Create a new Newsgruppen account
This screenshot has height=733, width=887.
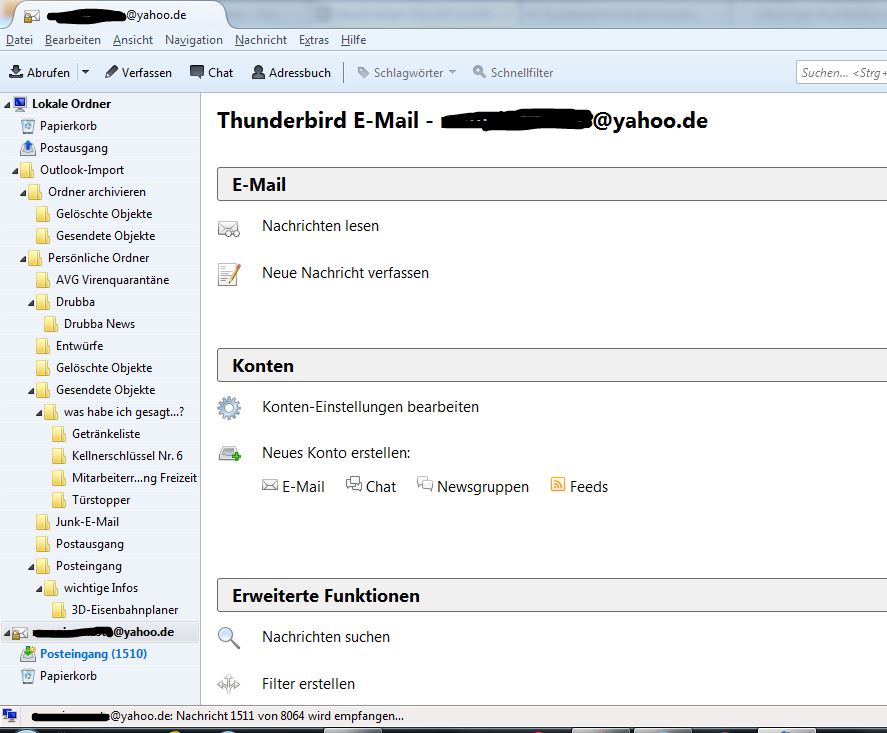473,486
